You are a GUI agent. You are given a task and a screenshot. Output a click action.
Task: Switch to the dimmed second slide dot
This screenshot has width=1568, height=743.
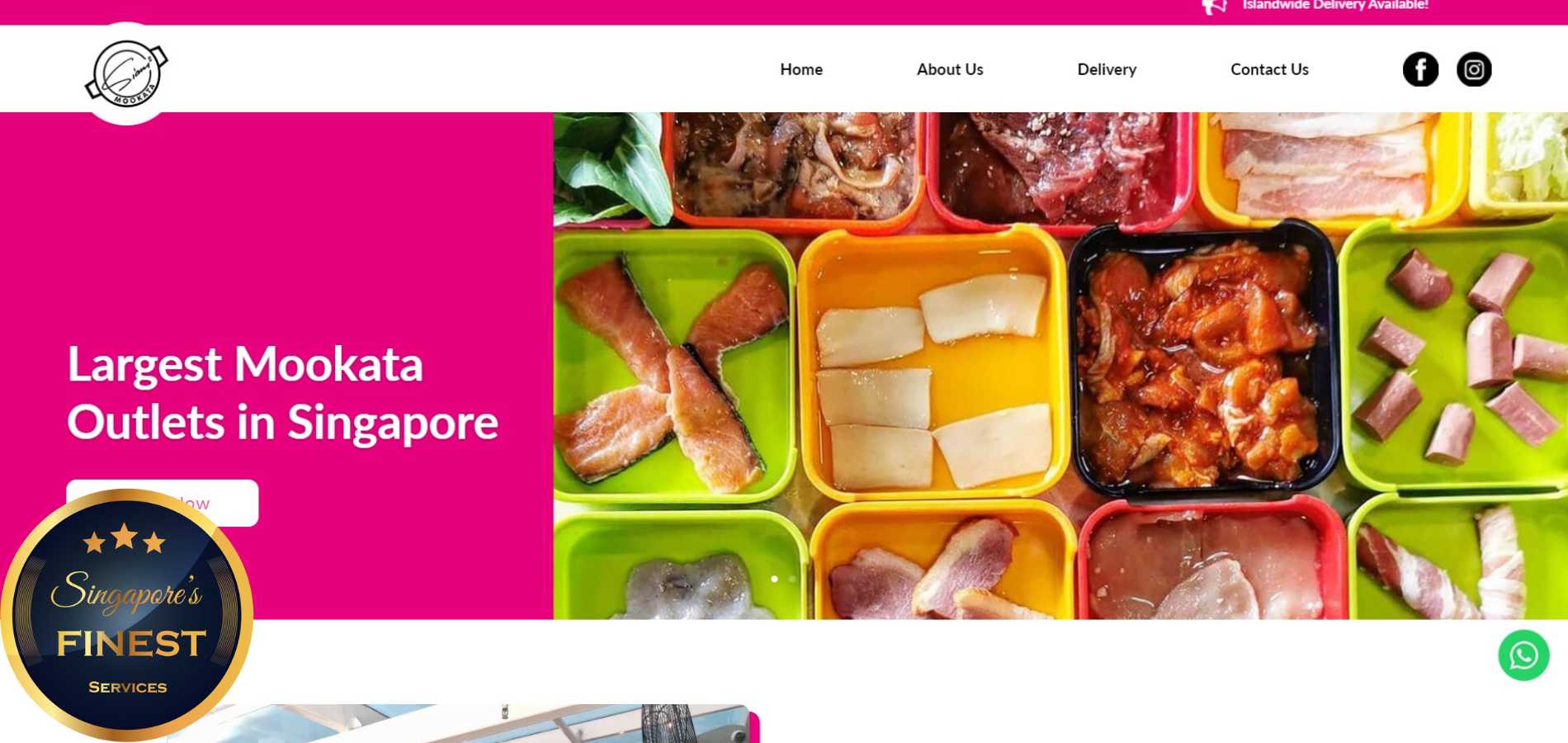(792, 579)
